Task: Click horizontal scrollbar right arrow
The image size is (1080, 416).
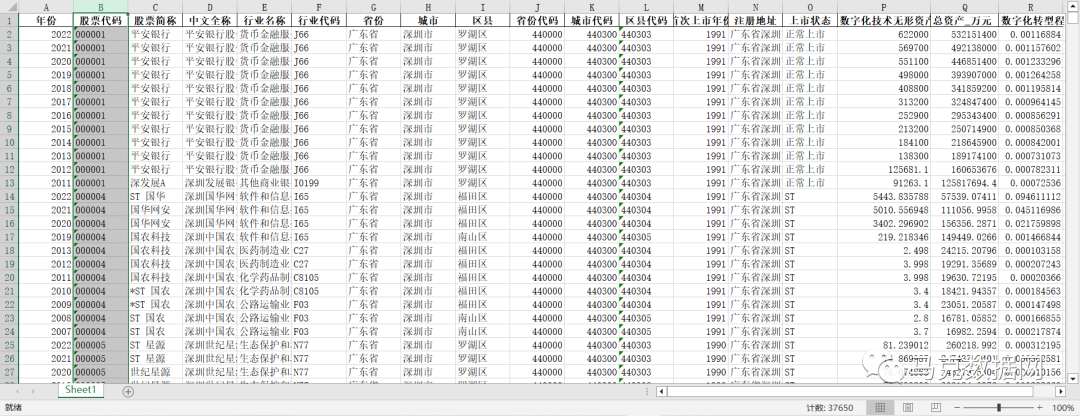Action: (x=1060, y=391)
